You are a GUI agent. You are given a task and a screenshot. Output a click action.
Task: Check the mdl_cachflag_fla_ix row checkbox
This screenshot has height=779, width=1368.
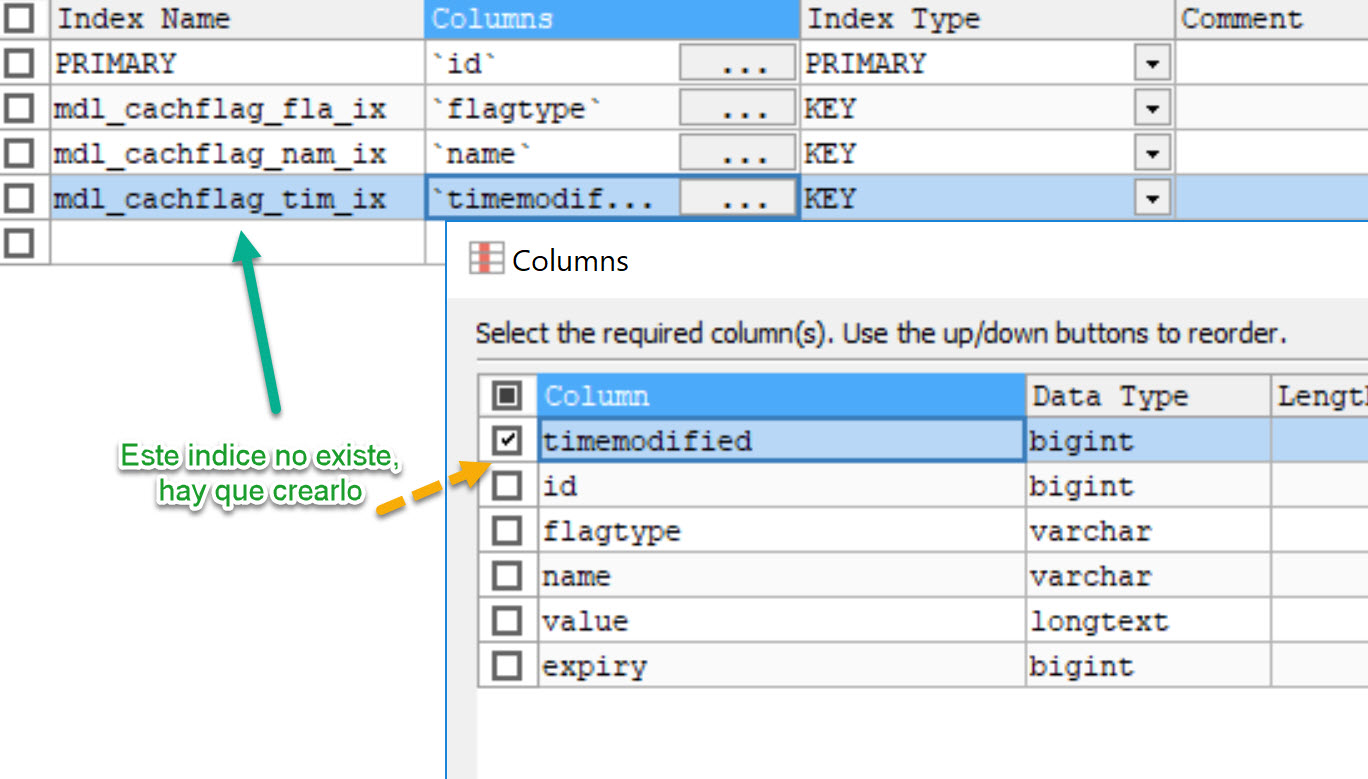tap(19, 107)
